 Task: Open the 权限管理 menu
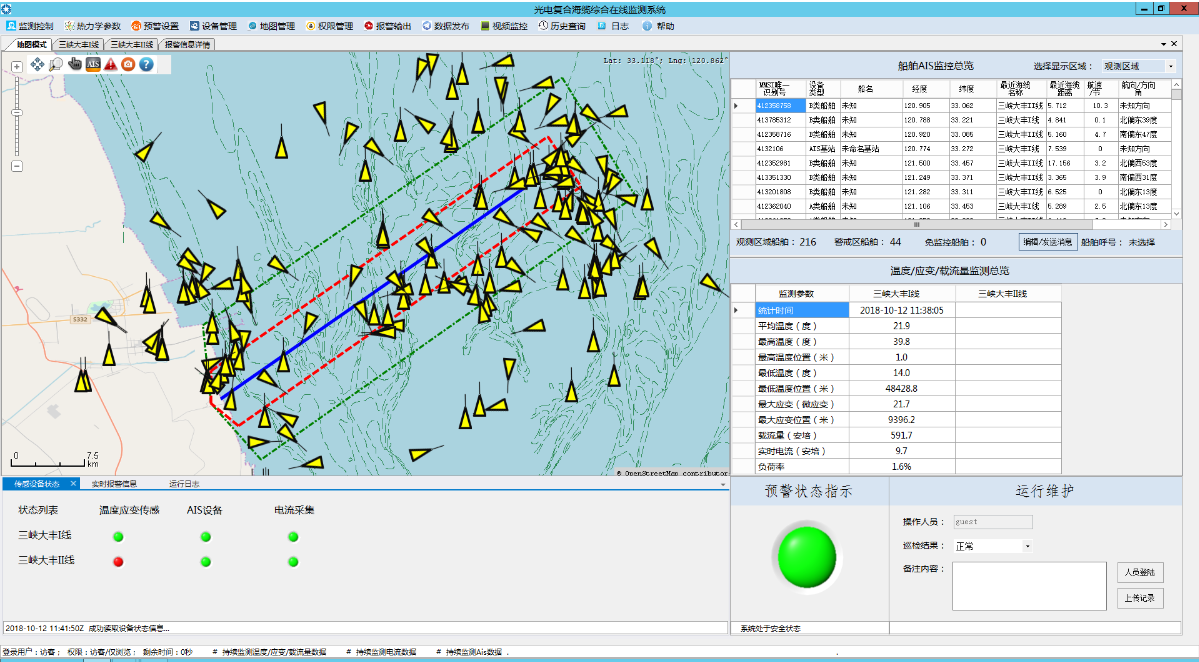[330, 26]
